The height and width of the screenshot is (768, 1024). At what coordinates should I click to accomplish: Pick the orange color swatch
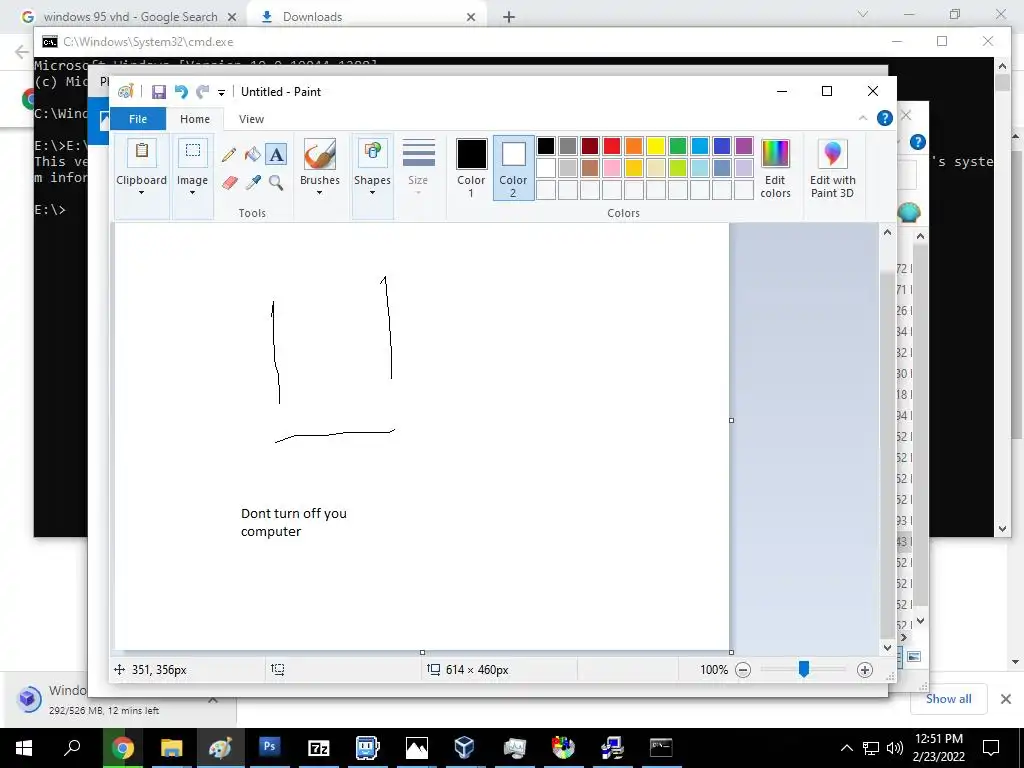633,146
